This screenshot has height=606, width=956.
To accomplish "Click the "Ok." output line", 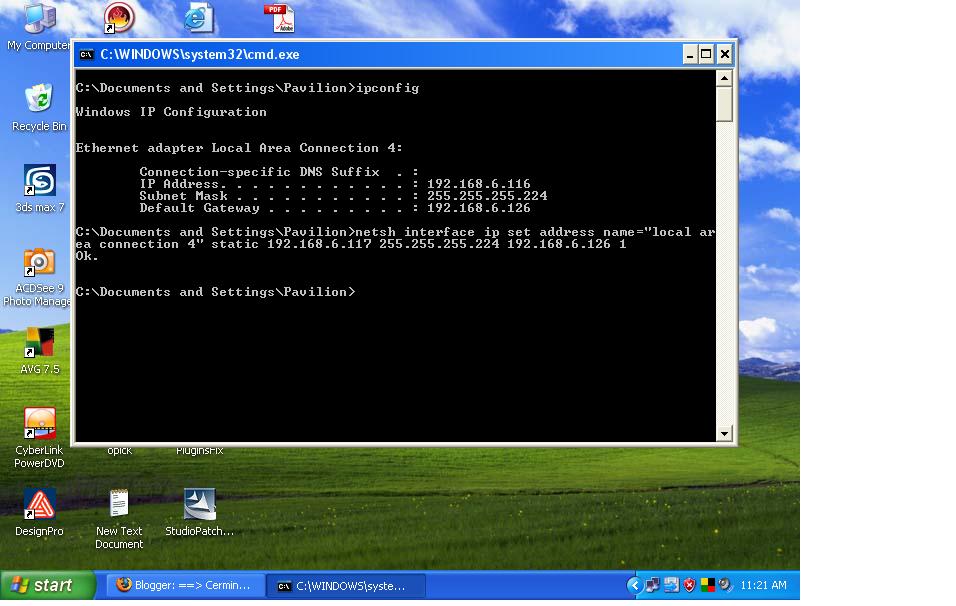I will (87, 256).
